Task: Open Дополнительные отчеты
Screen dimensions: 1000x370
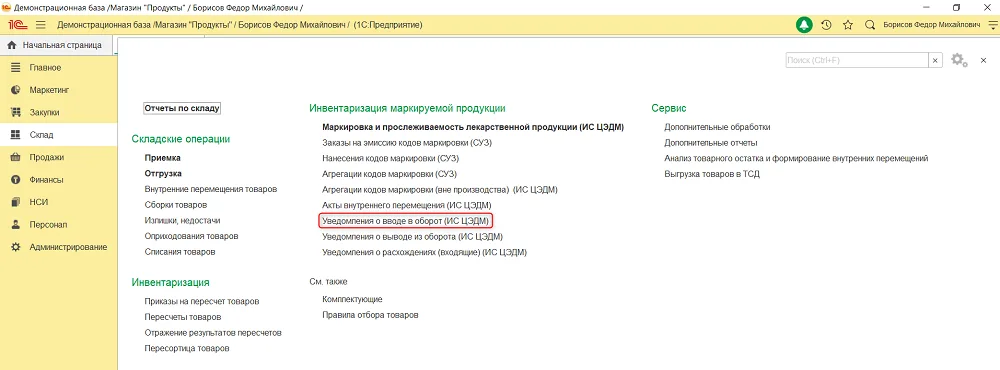Action: coord(711,142)
